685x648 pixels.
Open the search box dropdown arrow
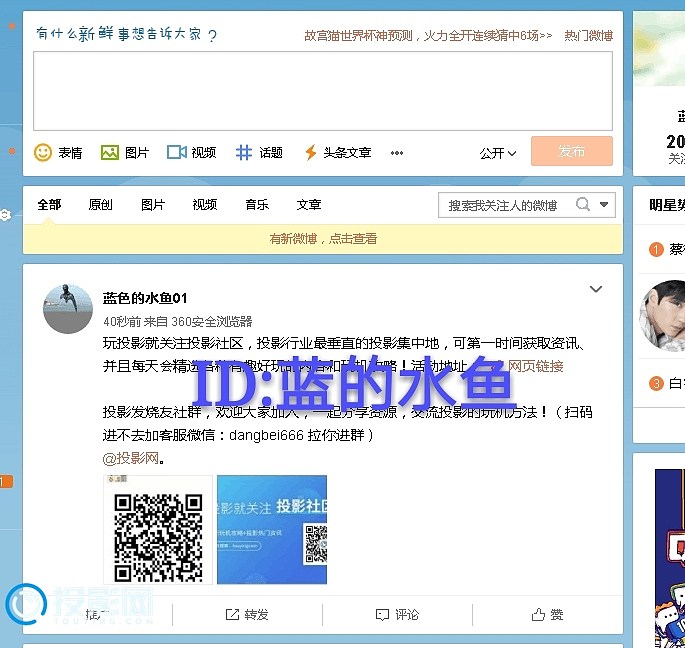pos(604,204)
